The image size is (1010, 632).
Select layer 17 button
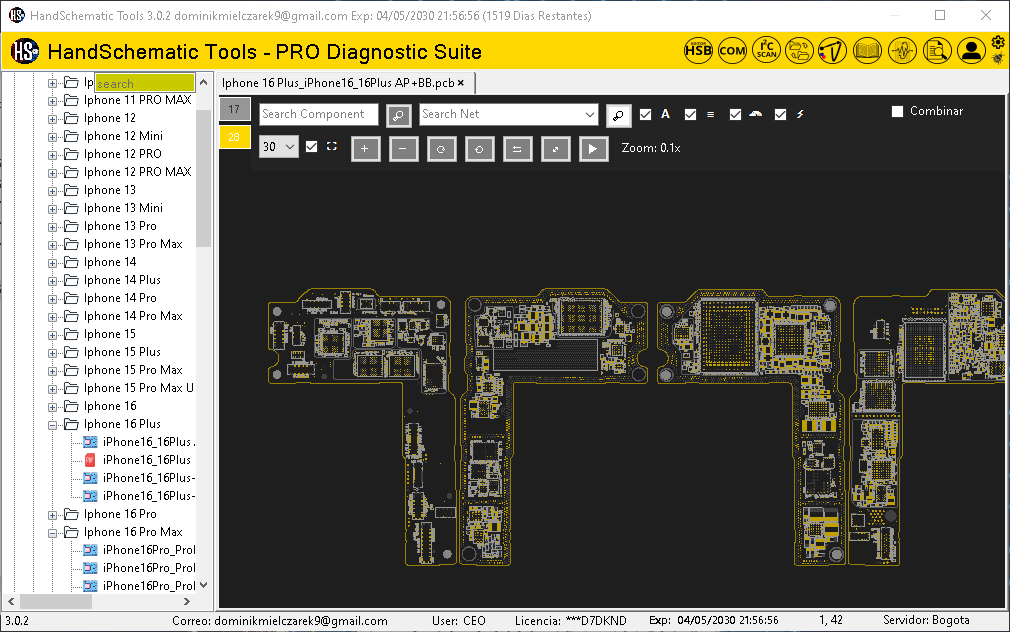point(234,109)
